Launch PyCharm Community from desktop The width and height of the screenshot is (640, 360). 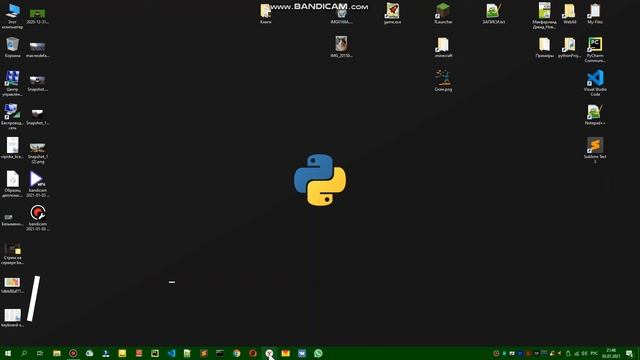(x=595, y=50)
